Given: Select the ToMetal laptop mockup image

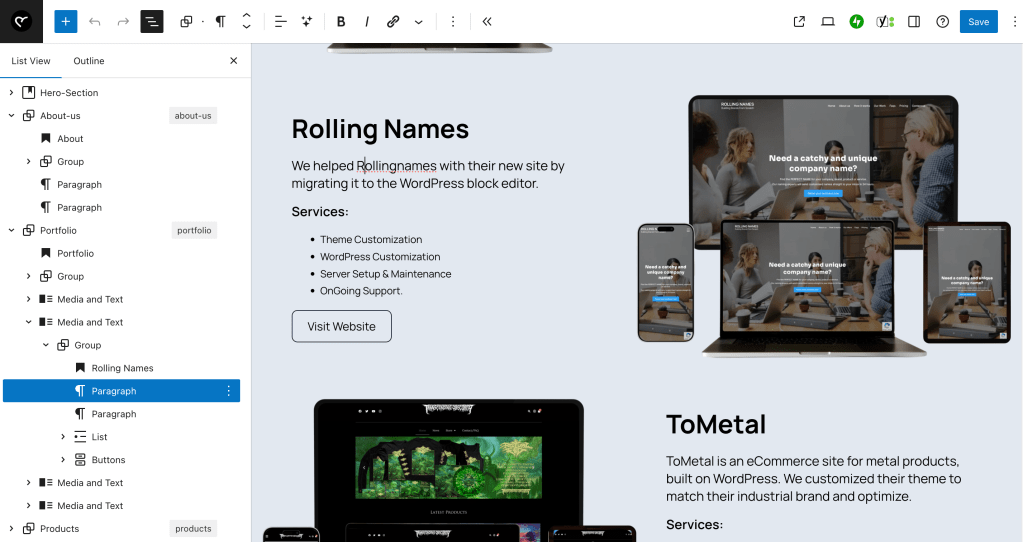Looking at the screenshot, I should (449, 470).
